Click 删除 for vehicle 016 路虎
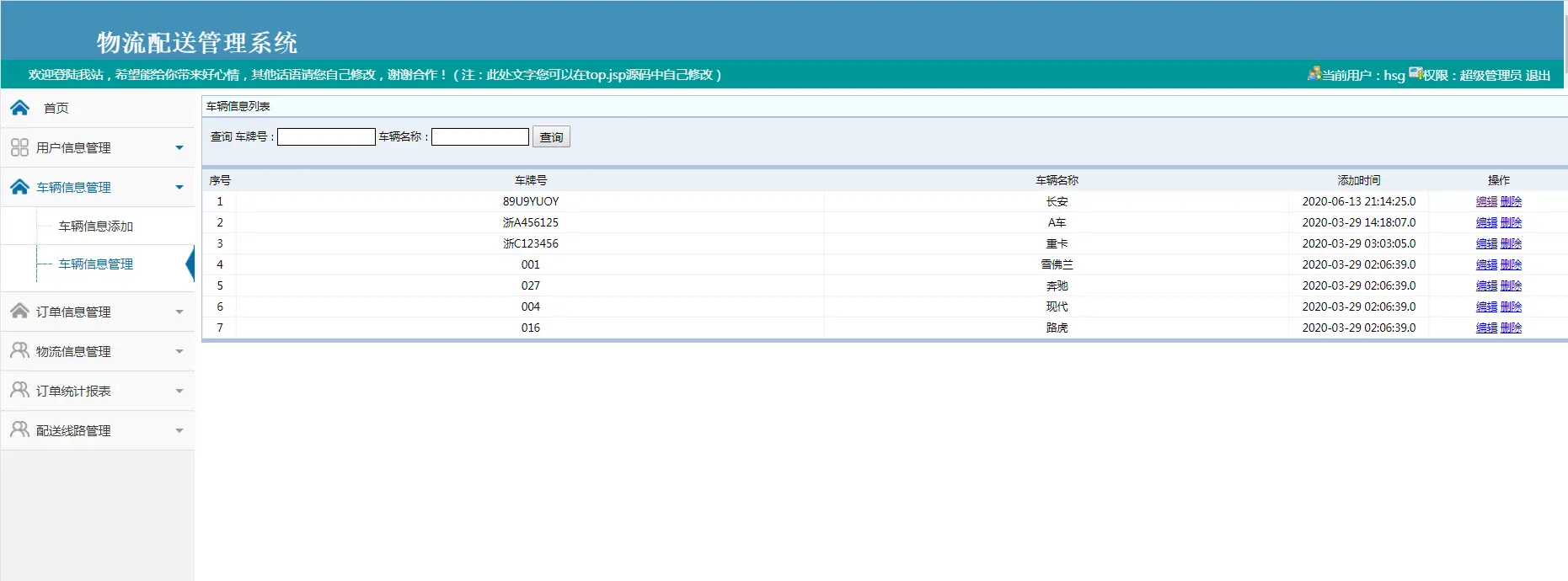The image size is (1568, 581). click(x=1512, y=328)
